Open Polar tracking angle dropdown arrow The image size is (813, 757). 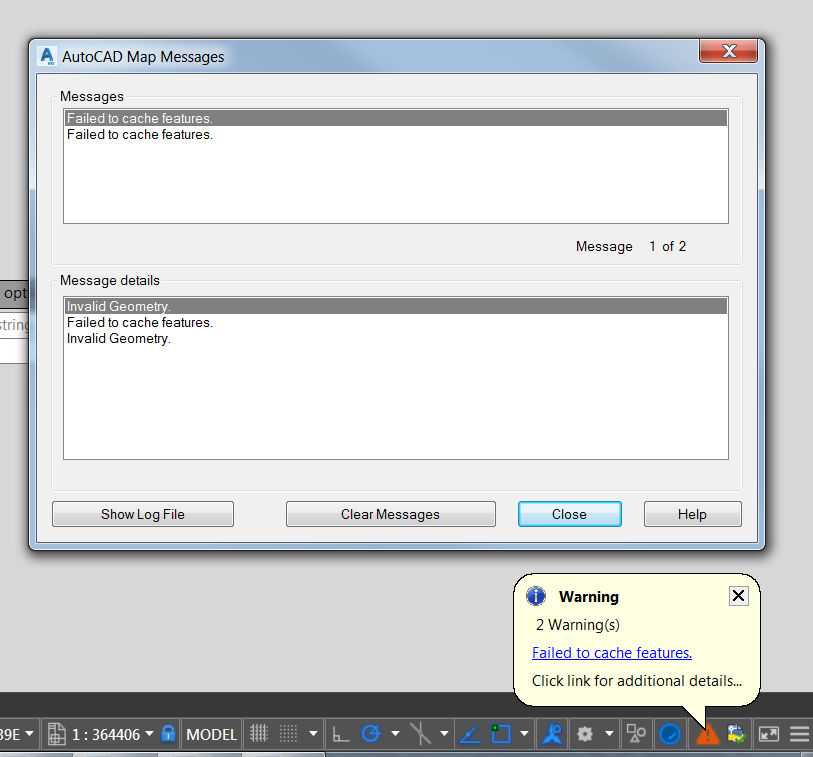[x=395, y=733]
